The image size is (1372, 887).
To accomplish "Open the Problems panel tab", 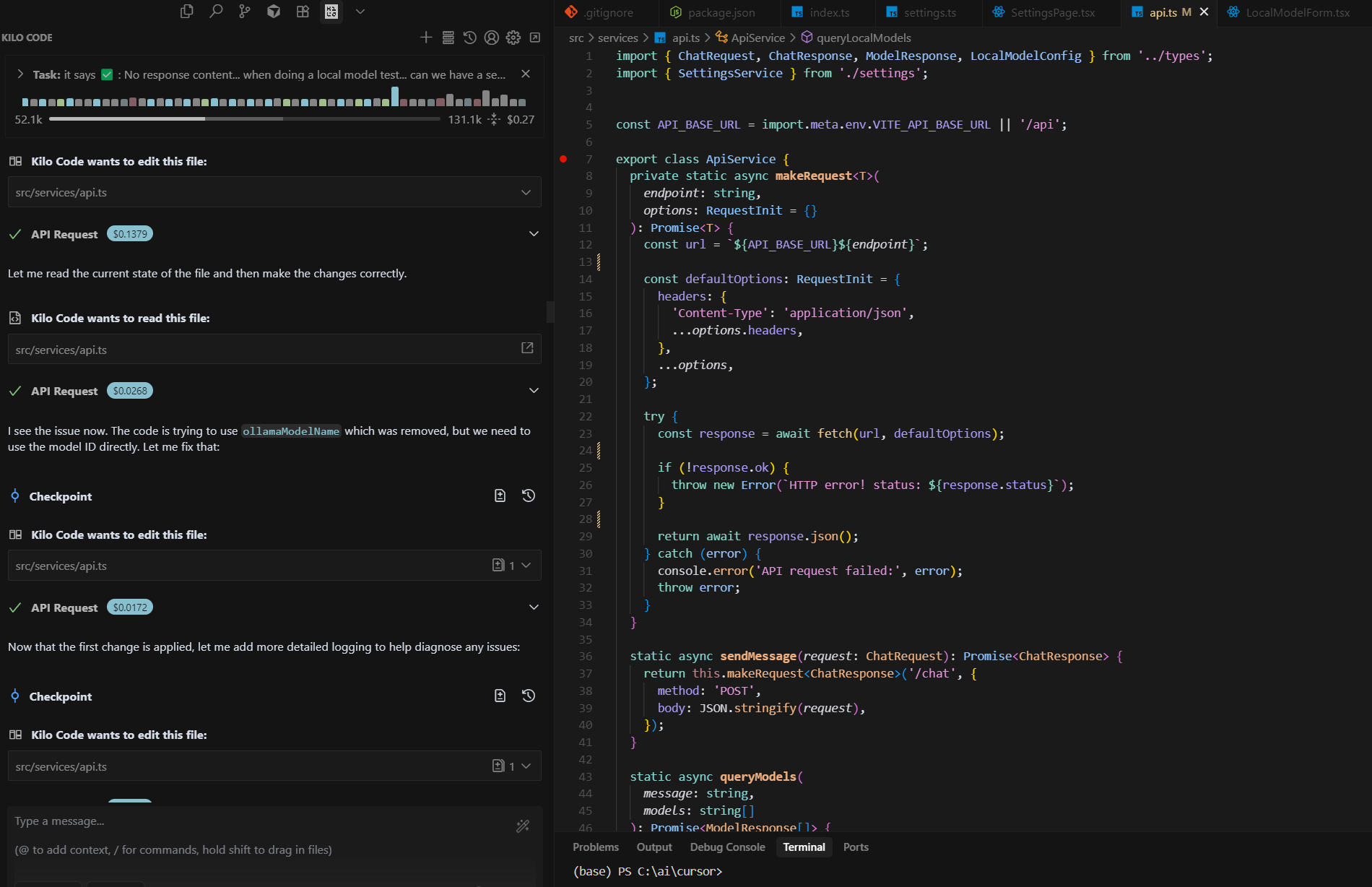I will 596,847.
